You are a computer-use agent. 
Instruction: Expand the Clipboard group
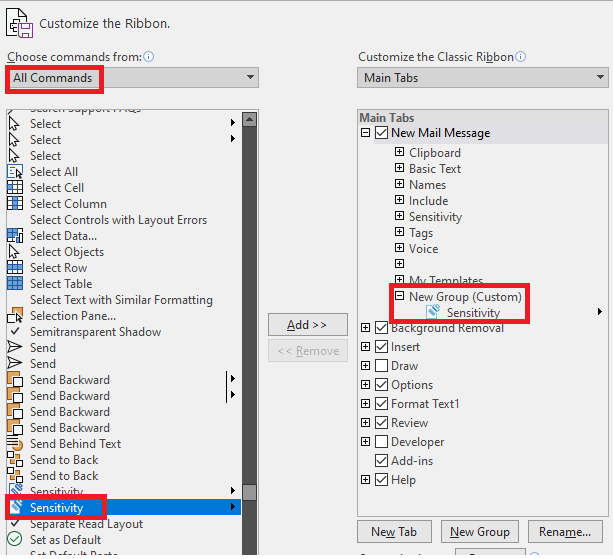point(399,152)
